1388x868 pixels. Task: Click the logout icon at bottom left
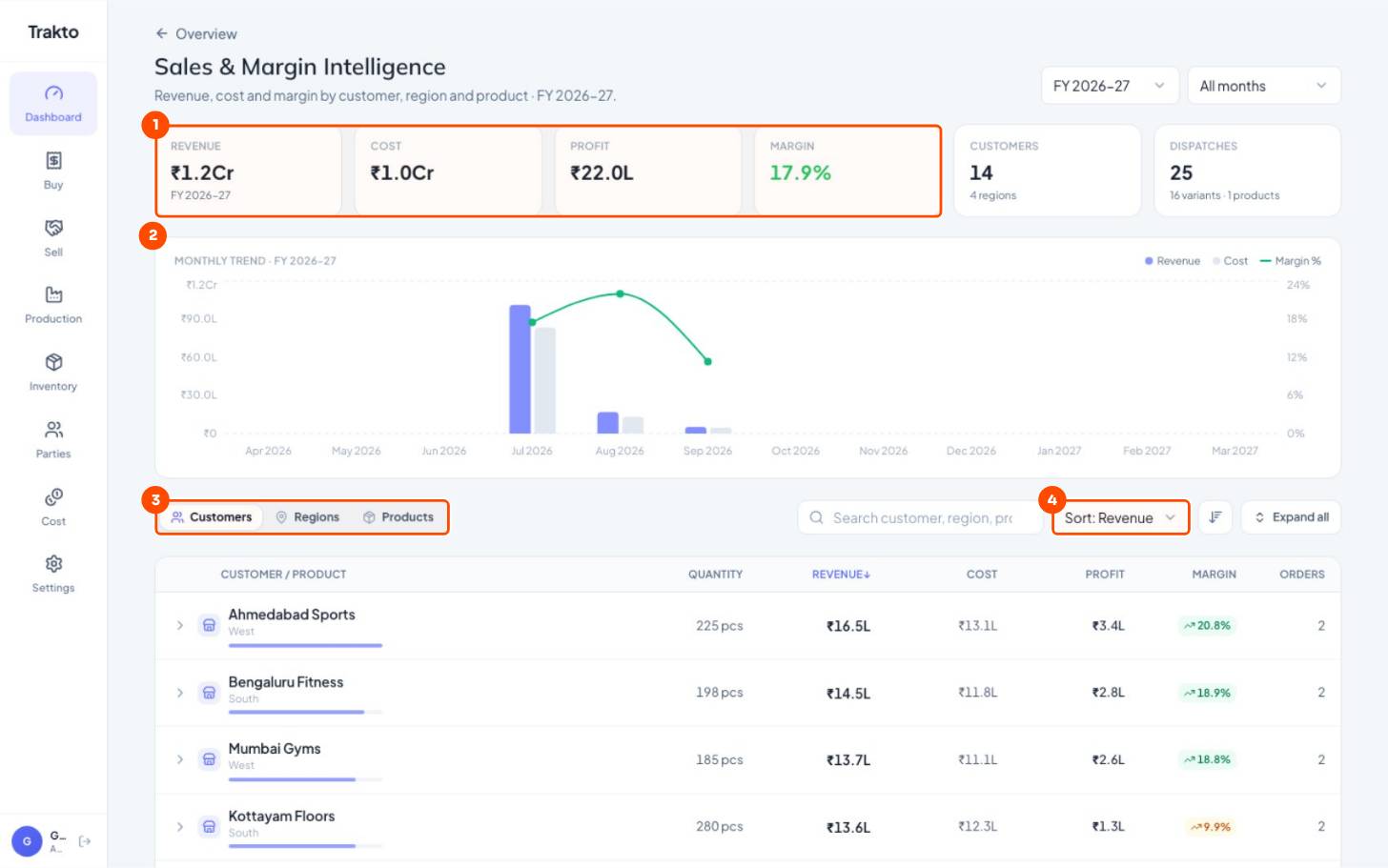point(85,841)
